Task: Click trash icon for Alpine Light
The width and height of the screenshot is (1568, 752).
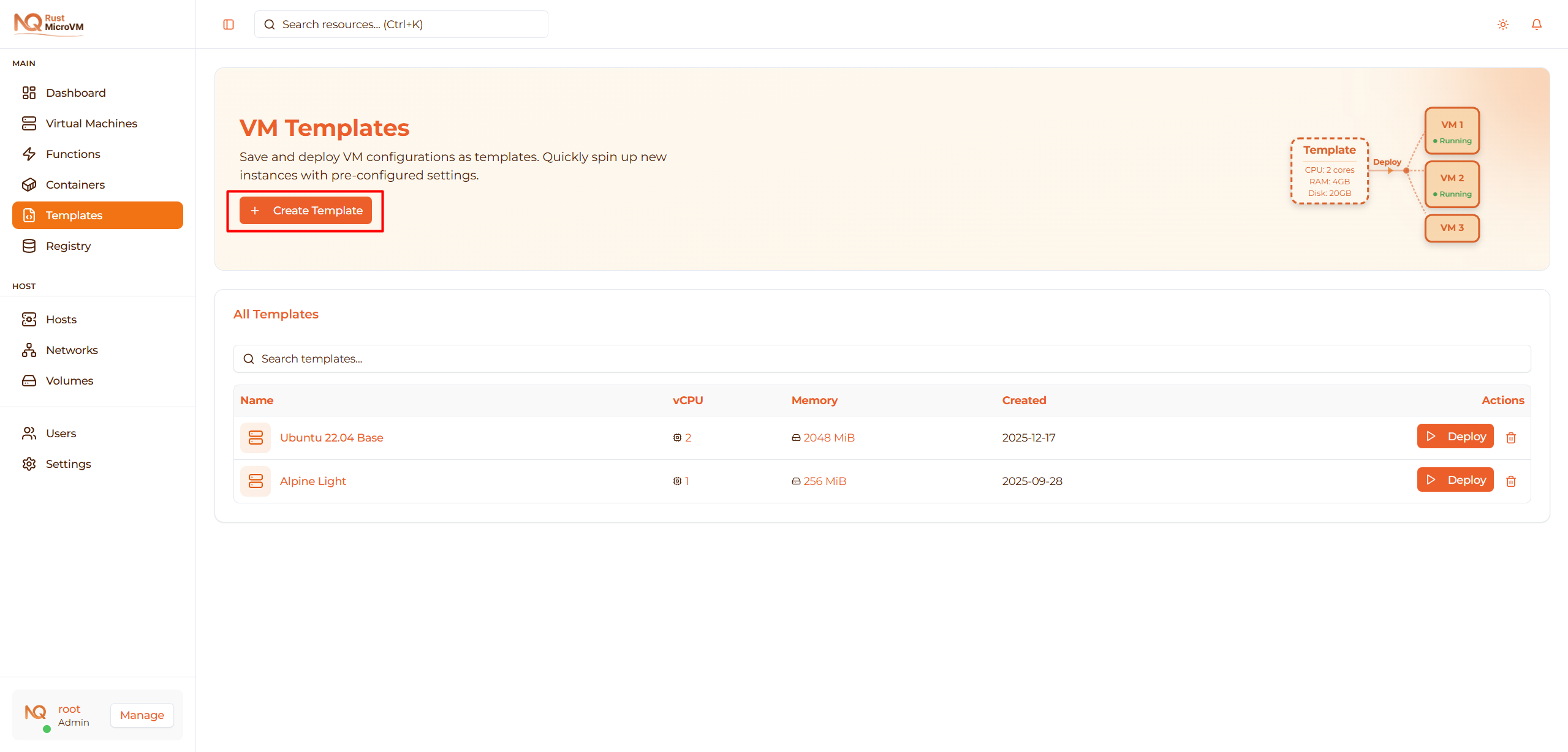Action: (x=1510, y=481)
